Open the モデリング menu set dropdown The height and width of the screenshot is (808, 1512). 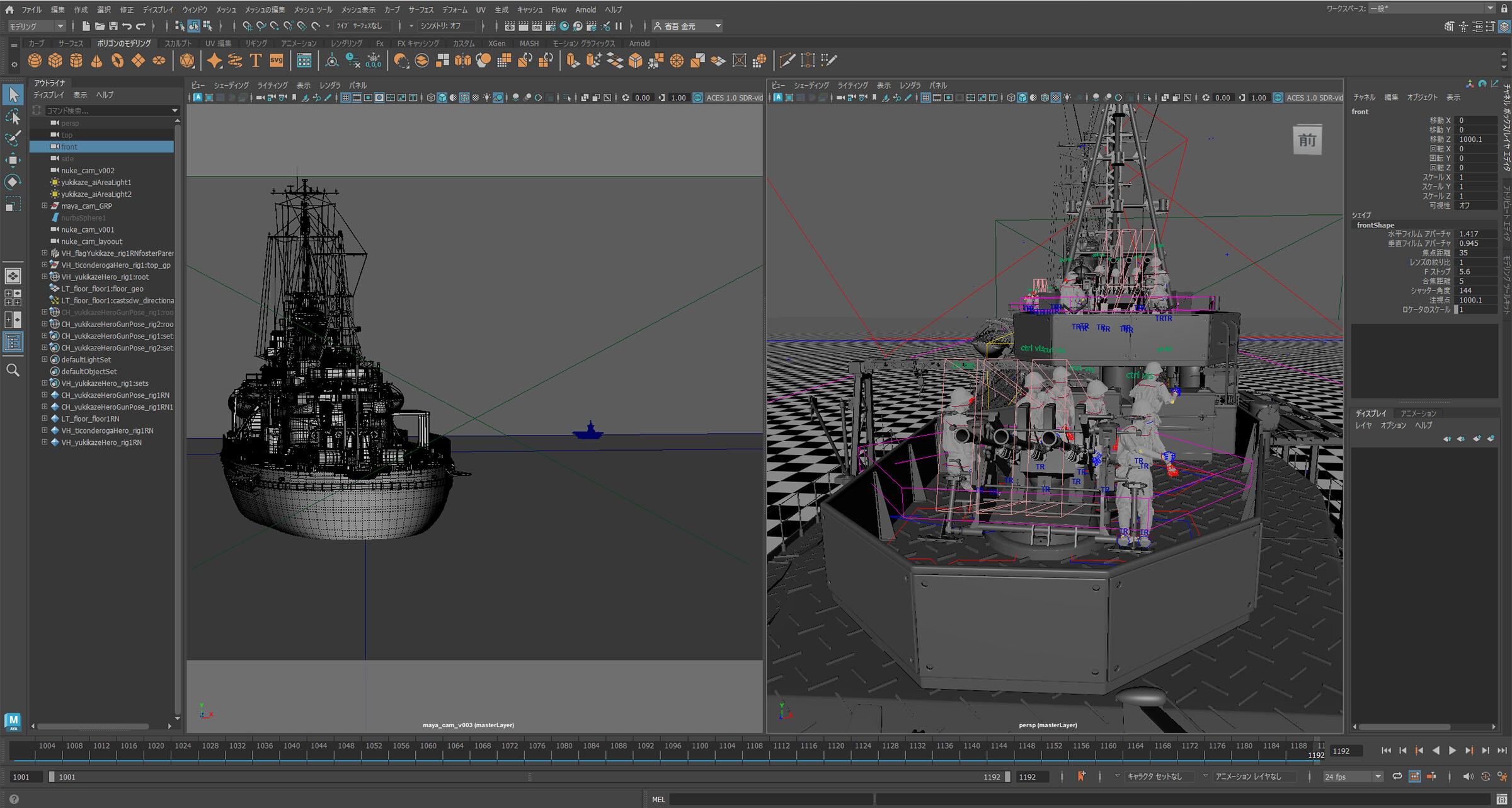[37, 26]
